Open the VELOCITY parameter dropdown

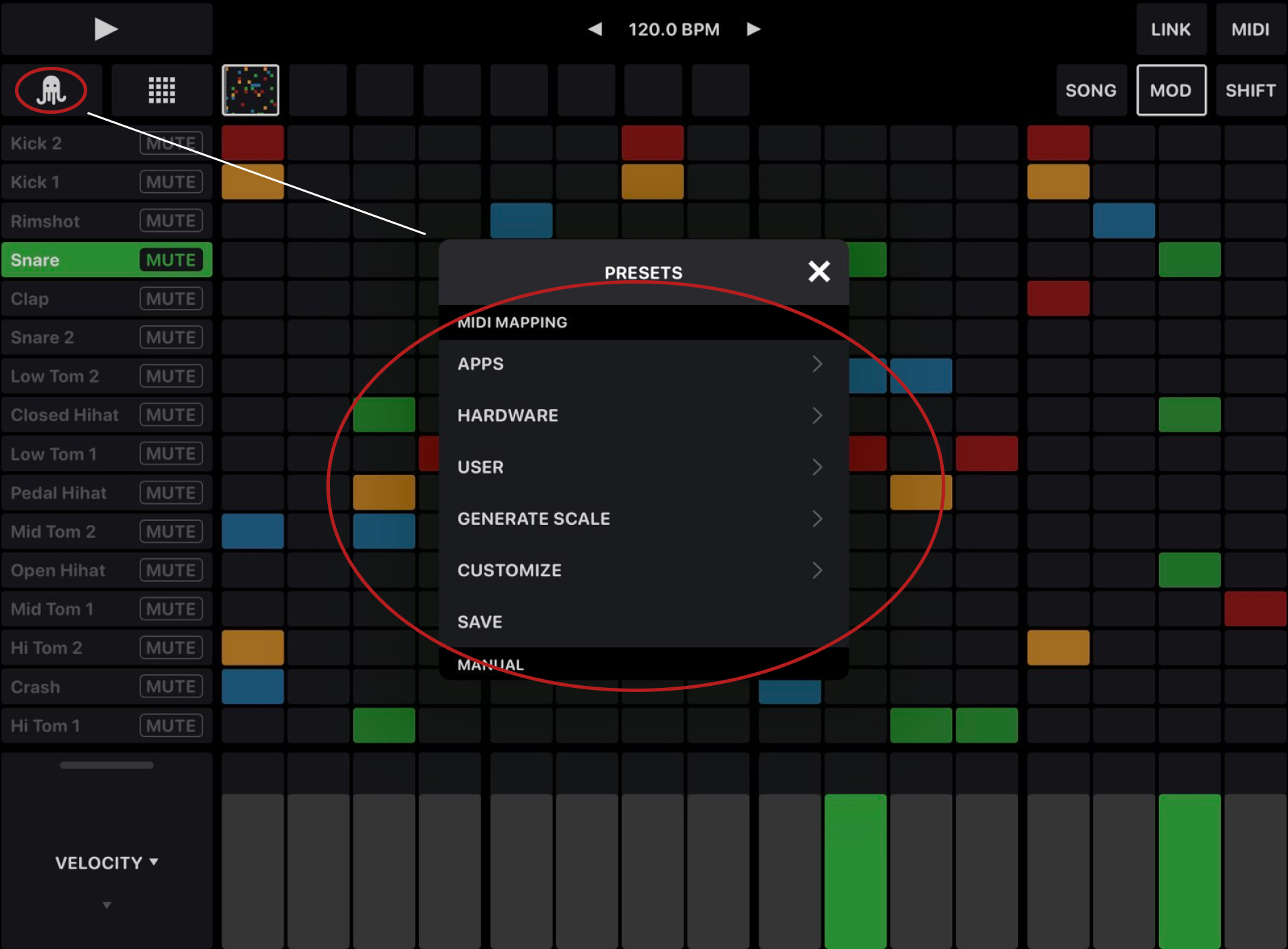106,862
